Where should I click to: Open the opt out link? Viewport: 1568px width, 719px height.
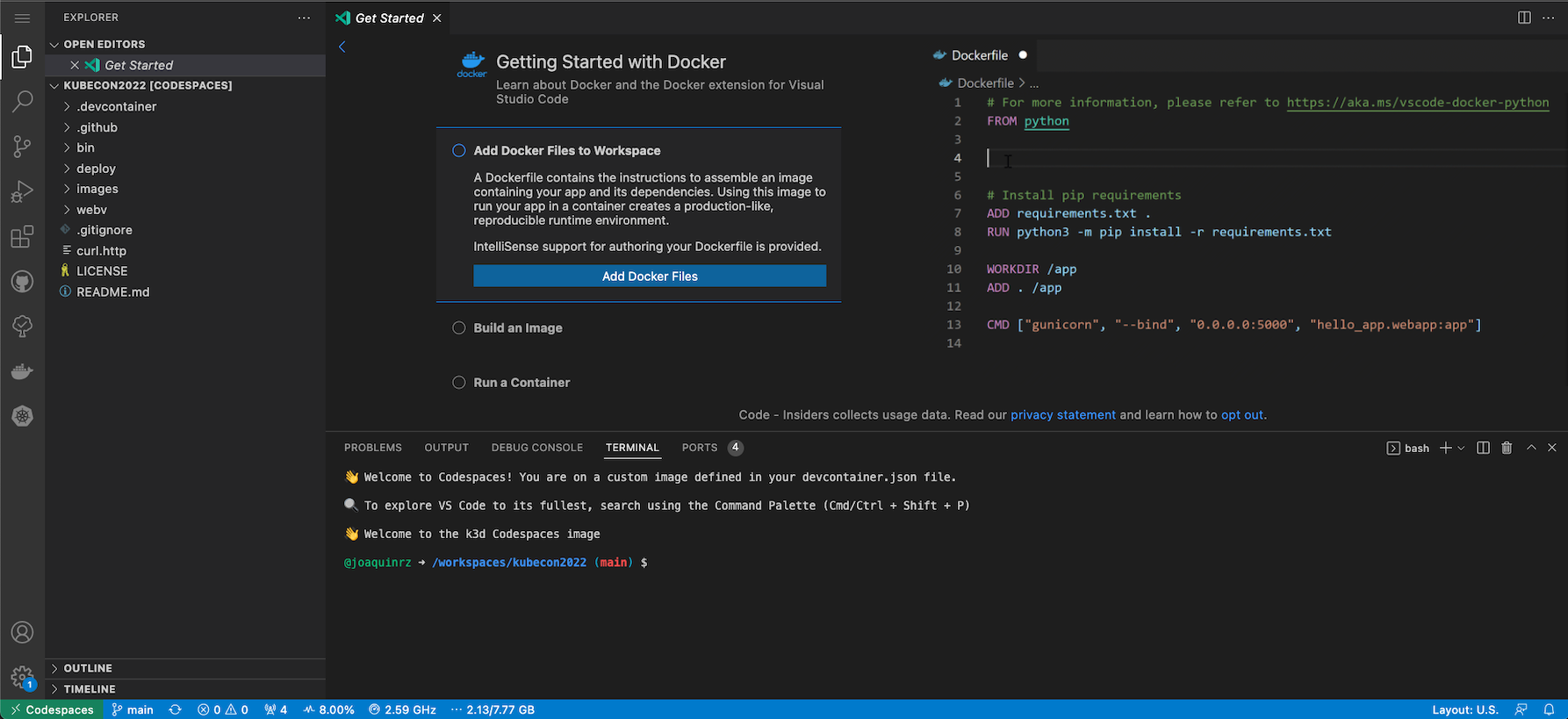click(1242, 414)
